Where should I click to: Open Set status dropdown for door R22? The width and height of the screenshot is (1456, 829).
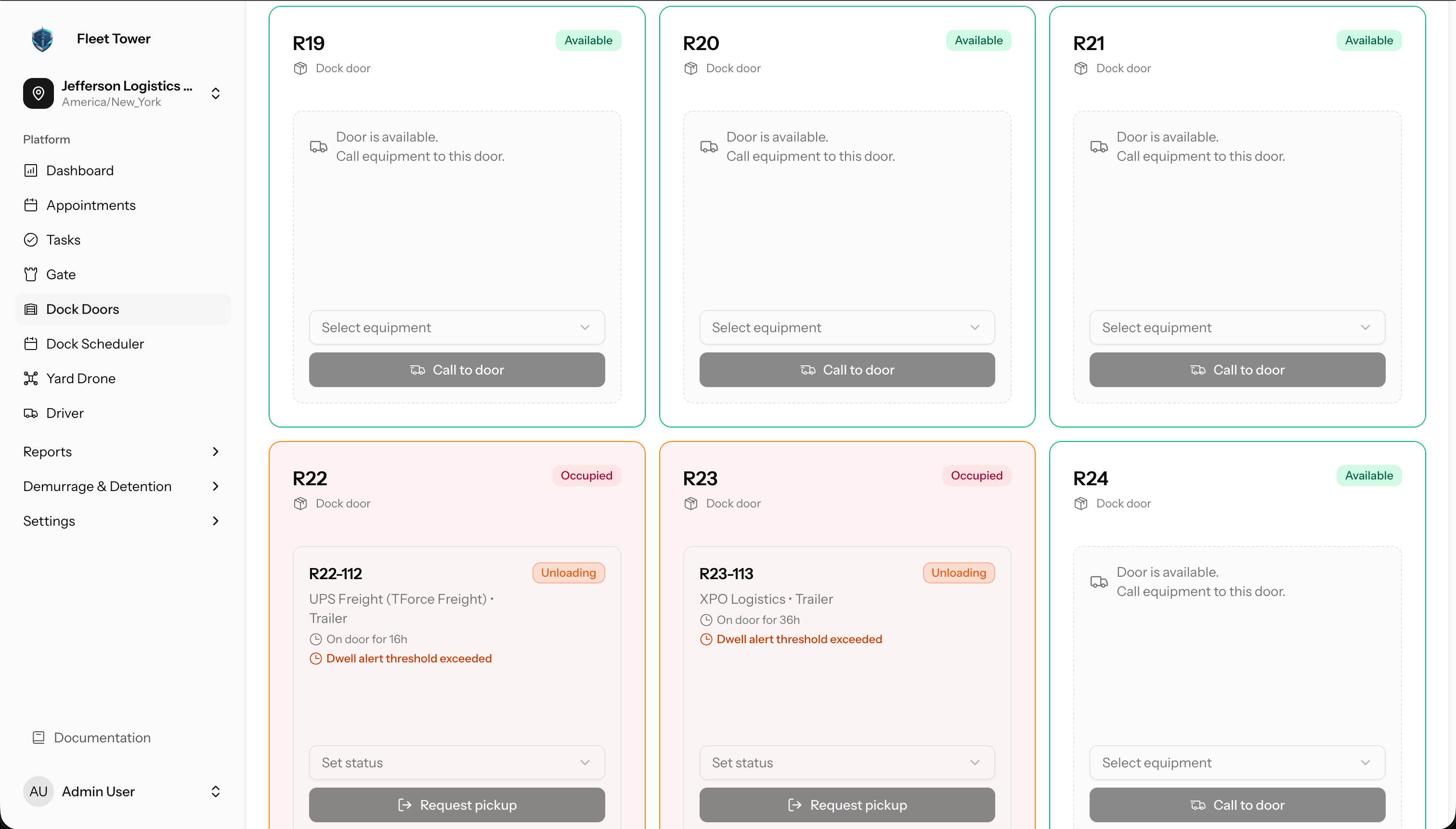pos(456,763)
